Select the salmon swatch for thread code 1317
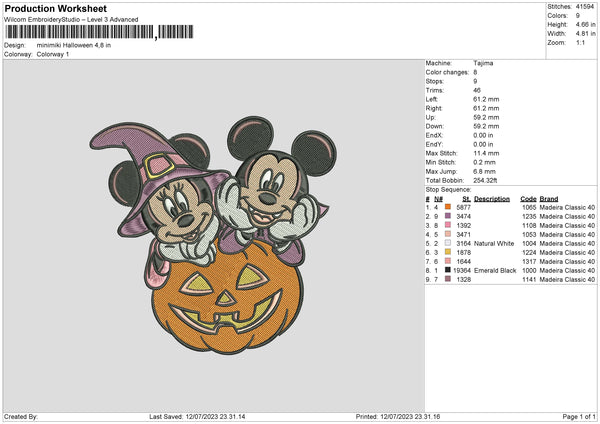 click(448, 261)
